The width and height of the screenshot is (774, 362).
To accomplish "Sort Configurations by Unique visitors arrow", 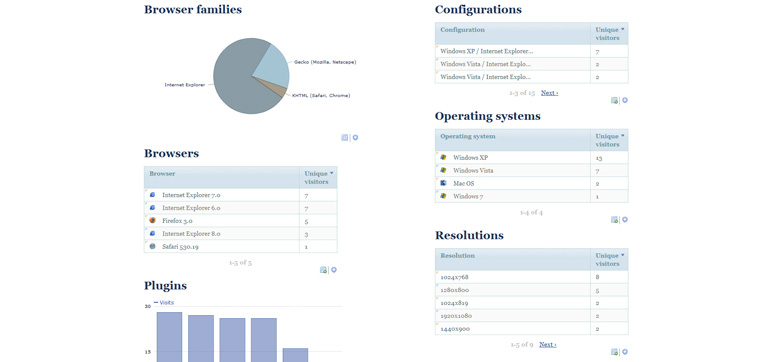I will point(622,29).
